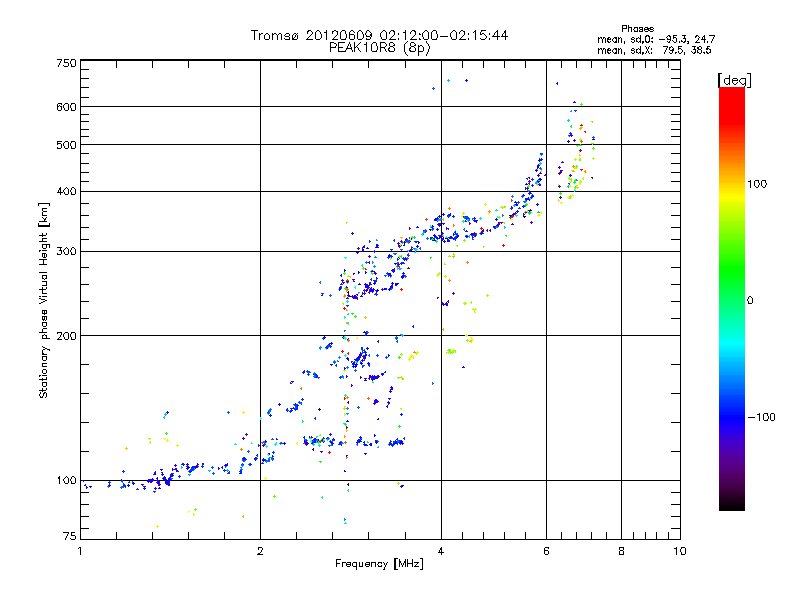Viewport: 800px width, 600px height.
Task: Click the y-axis tick label '600'
Action: 66,107
